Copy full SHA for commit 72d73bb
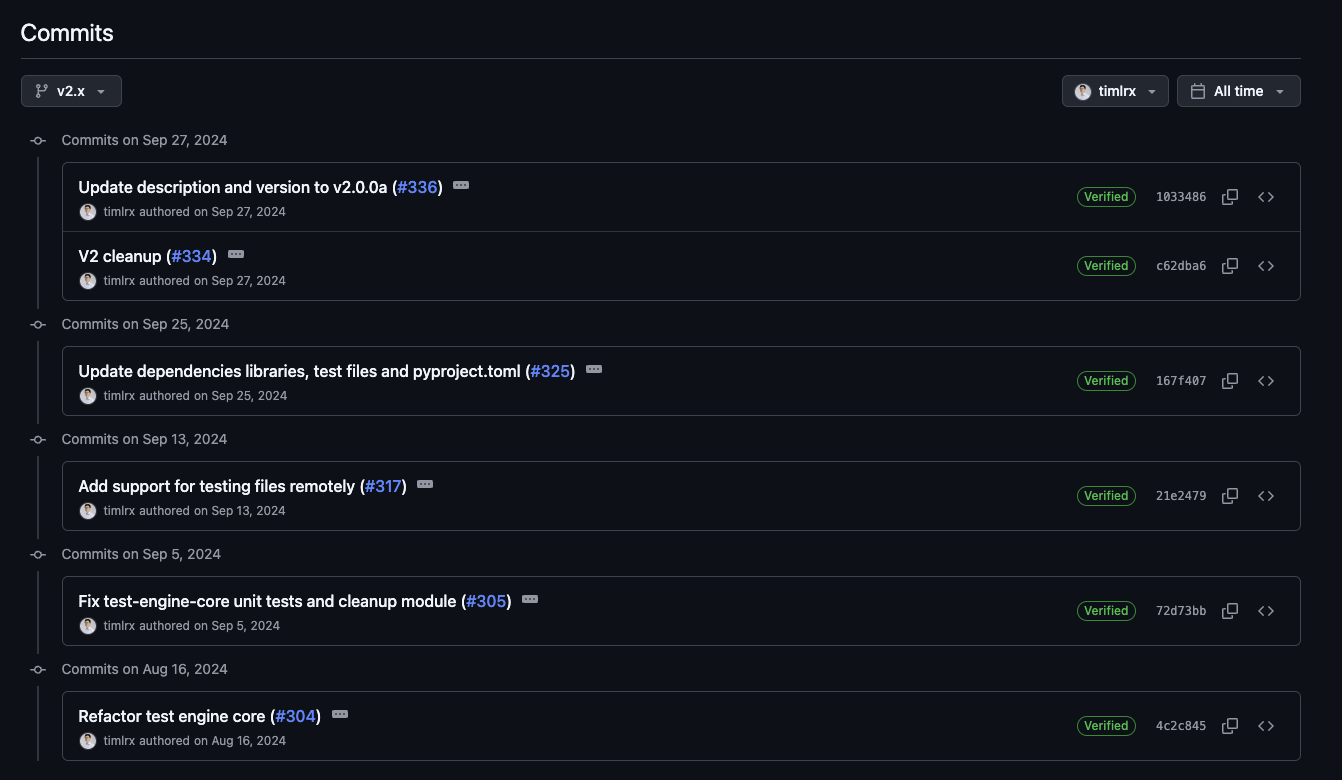Image resolution: width=1342 pixels, height=780 pixels. (1230, 611)
